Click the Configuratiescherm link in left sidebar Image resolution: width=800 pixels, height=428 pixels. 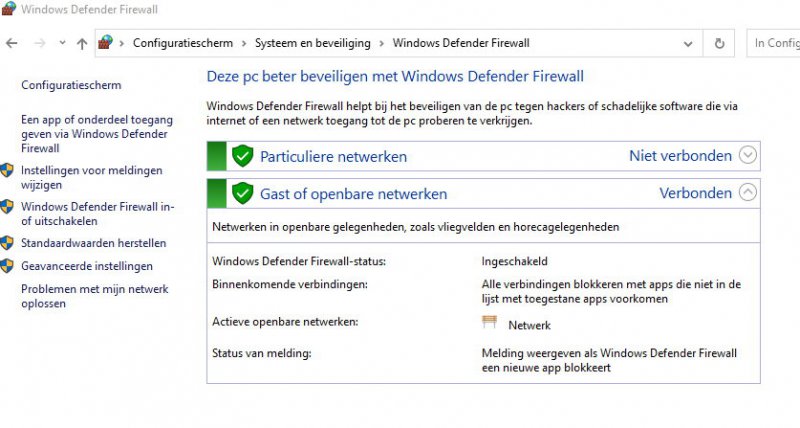71,86
